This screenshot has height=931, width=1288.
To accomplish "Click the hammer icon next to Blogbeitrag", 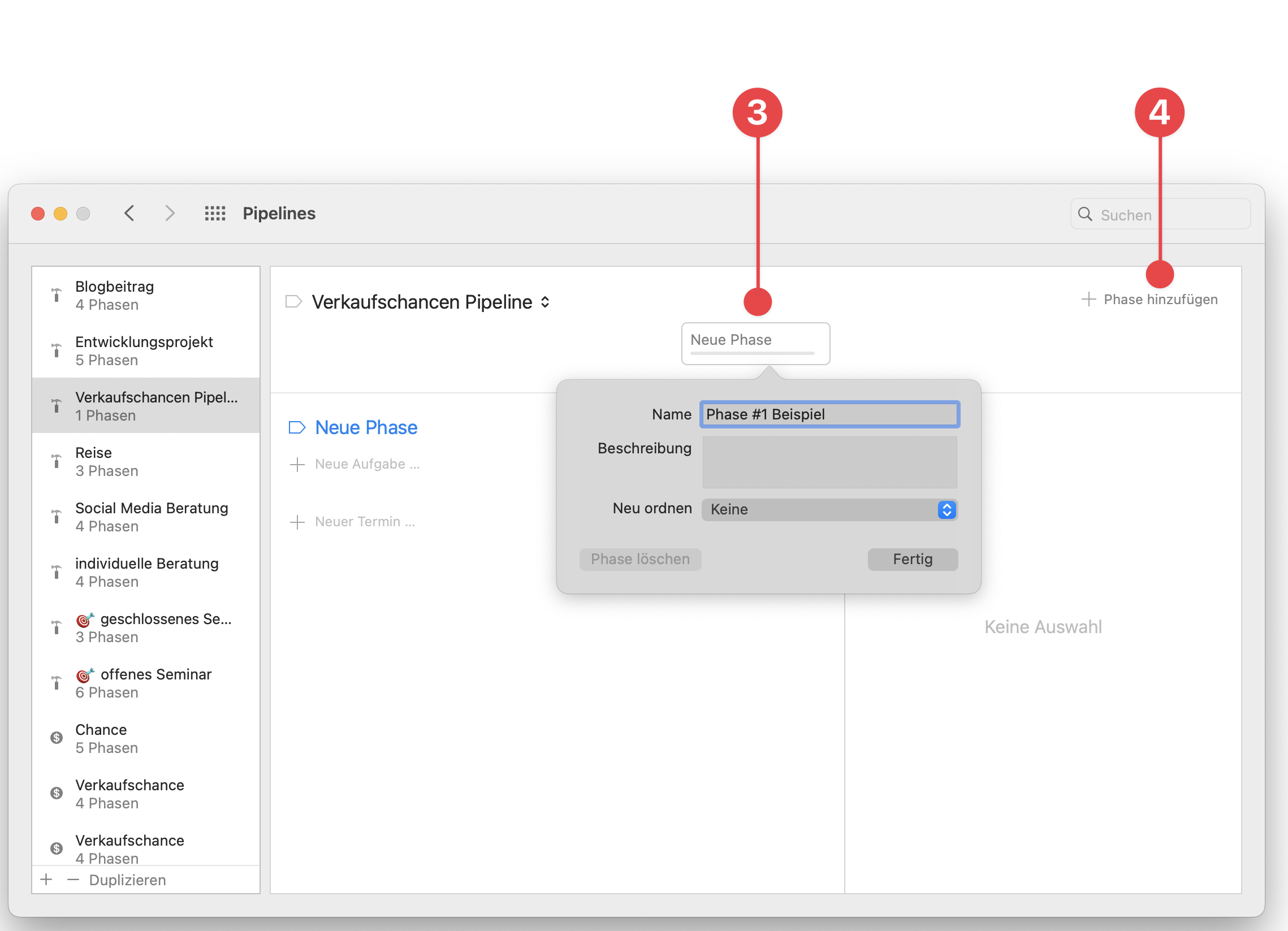I will [55, 295].
